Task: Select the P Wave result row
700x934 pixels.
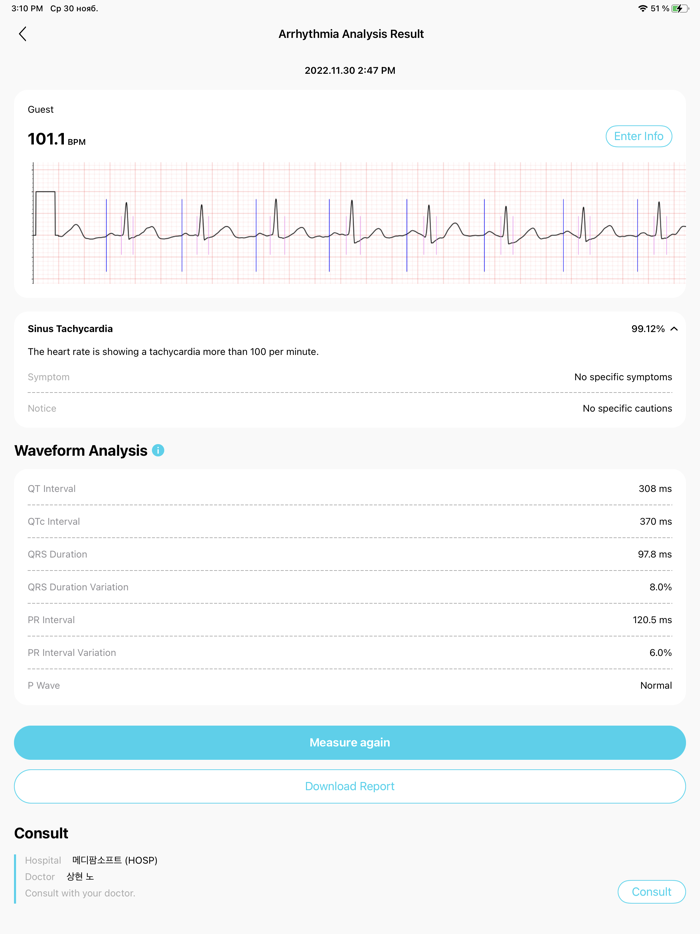Action: tap(349, 685)
